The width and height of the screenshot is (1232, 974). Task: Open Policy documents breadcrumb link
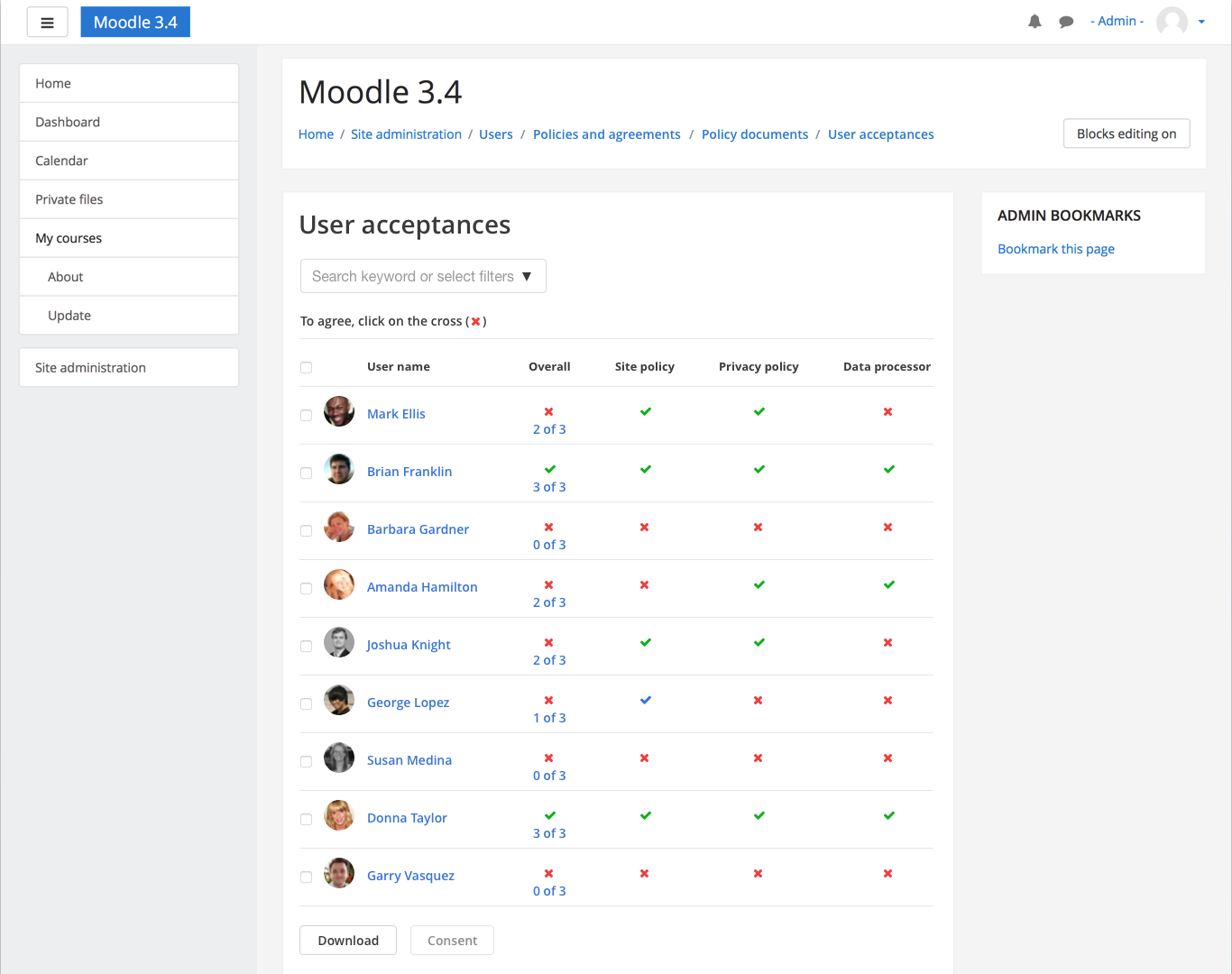point(755,134)
